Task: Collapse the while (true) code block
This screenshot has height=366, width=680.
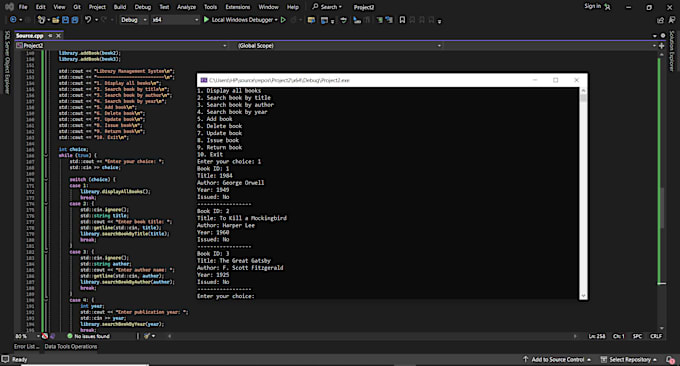Action: click(x=46, y=155)
